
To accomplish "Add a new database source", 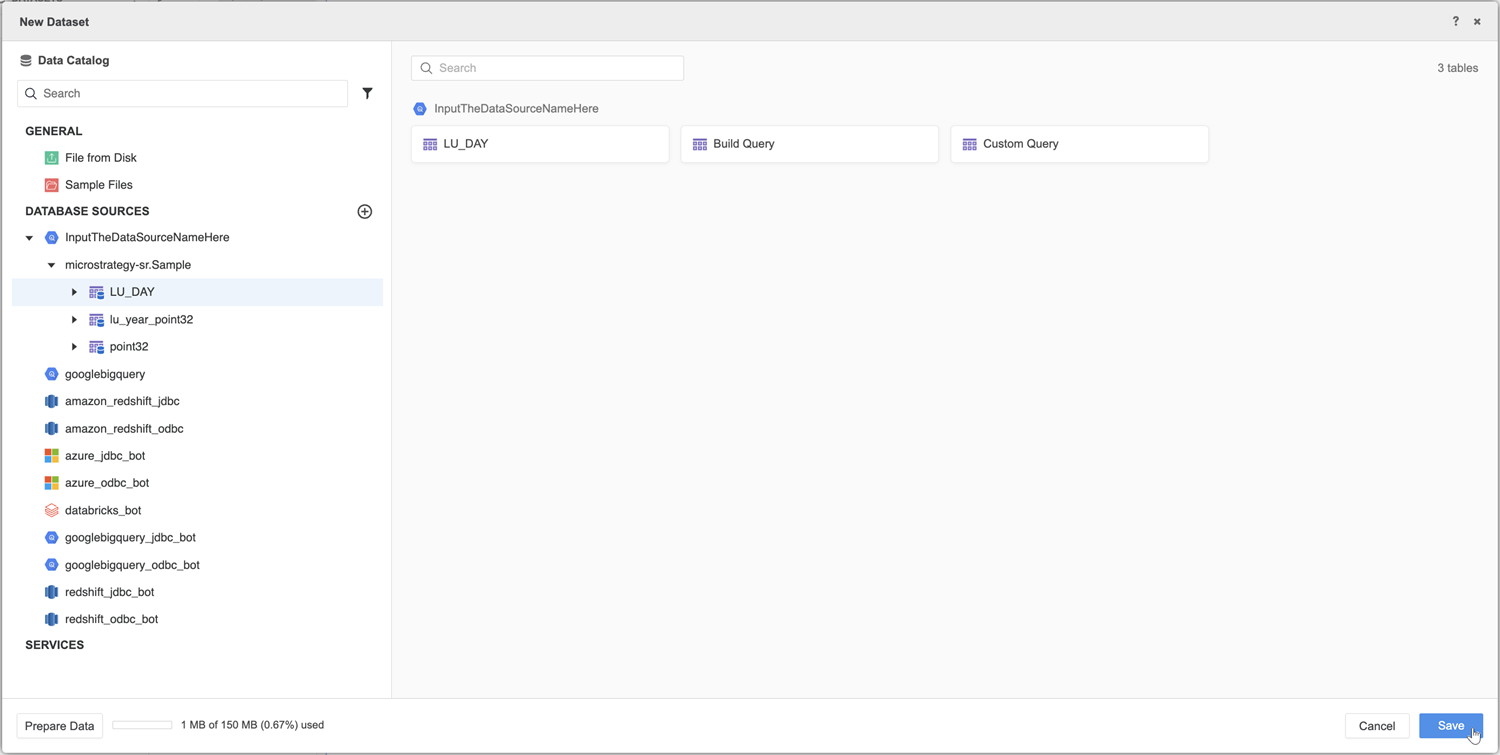I will tap(365, 212).
